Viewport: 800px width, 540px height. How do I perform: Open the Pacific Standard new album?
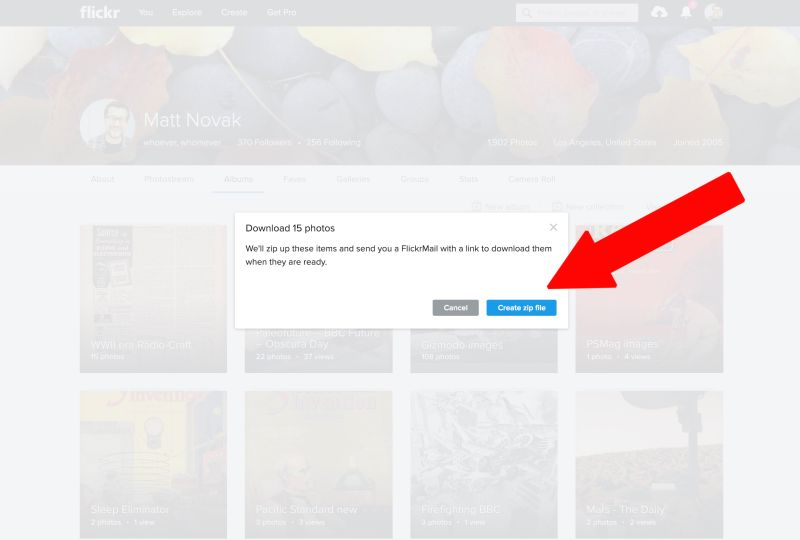tap(318, 464)
